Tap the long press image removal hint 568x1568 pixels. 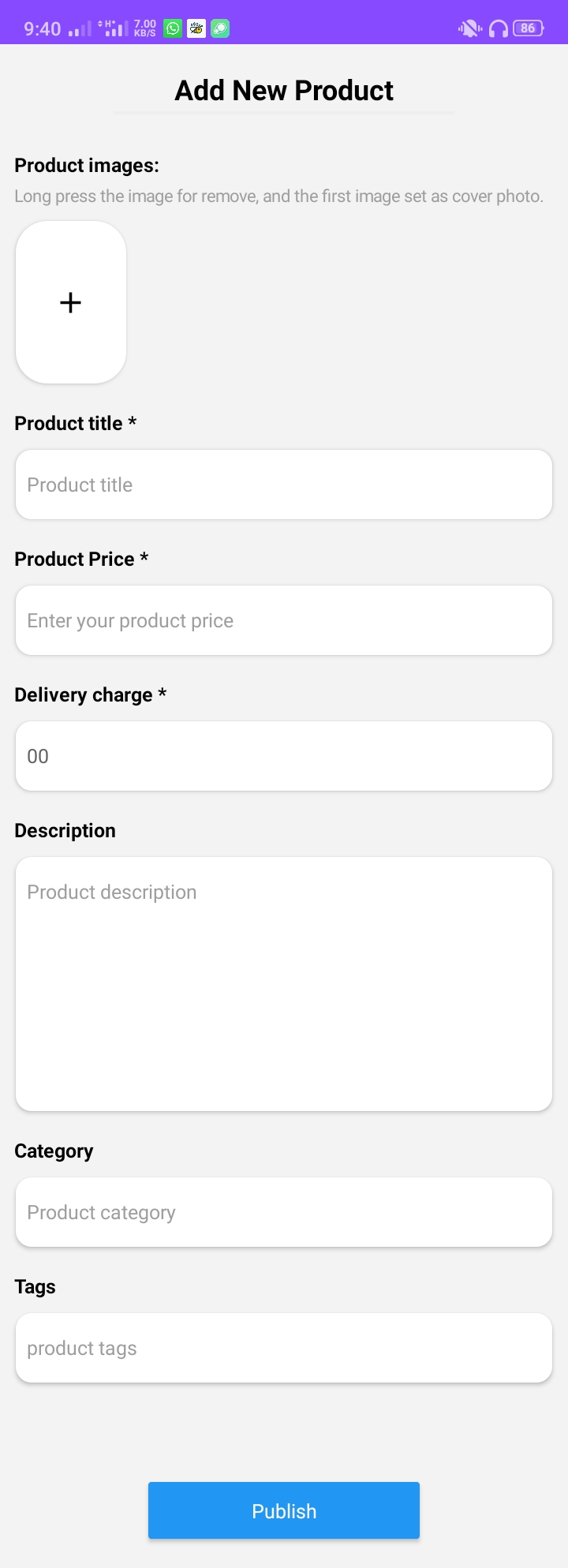pos(278,196)
